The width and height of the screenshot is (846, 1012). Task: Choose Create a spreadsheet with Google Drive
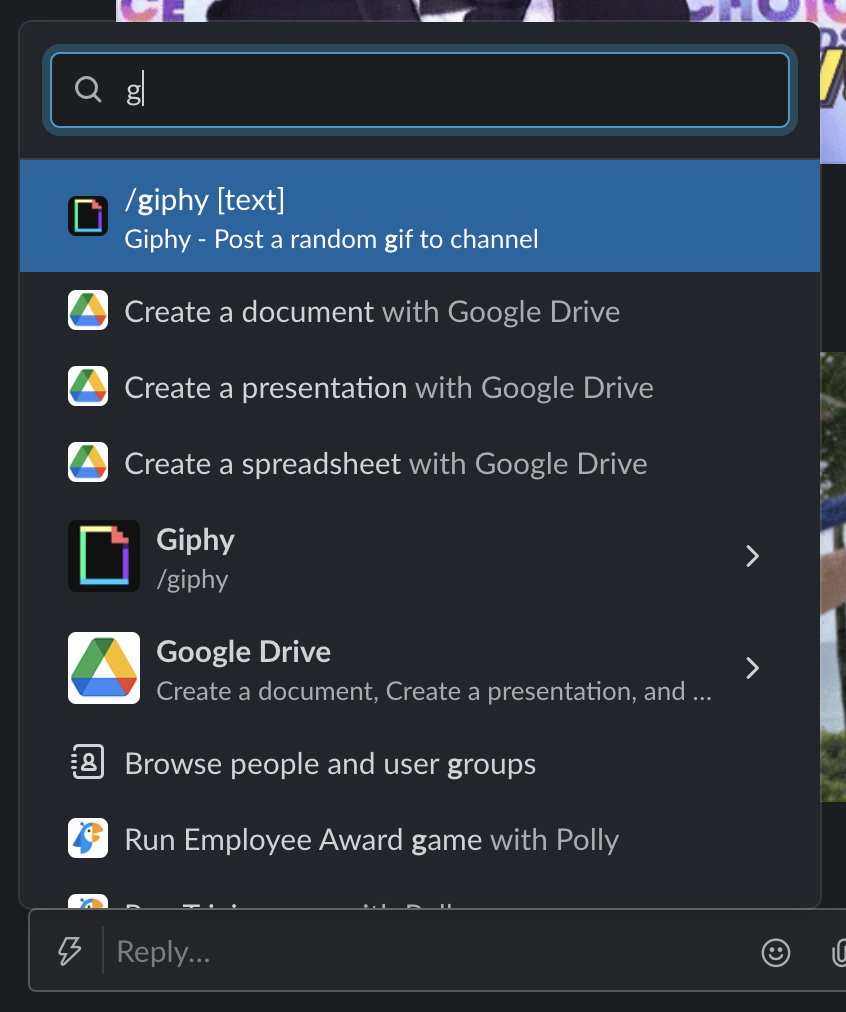[x=419, y=463]
